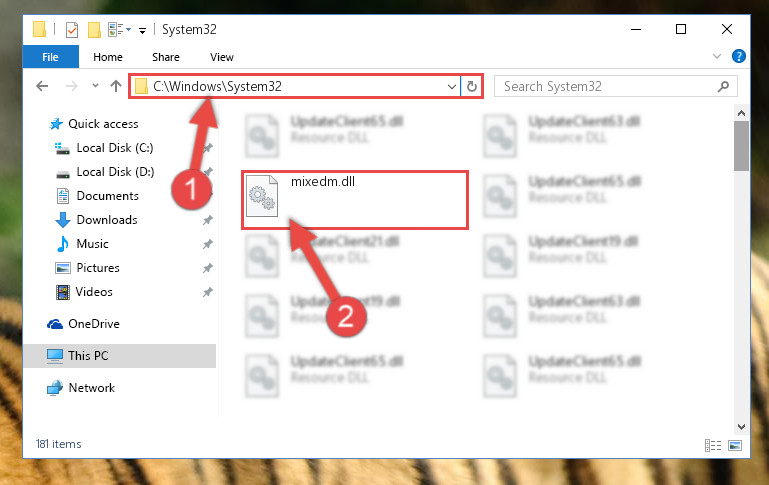This screenshot has height=485, width=769.
Task: Open the Help question mark icon
Action: pos(739,56)
